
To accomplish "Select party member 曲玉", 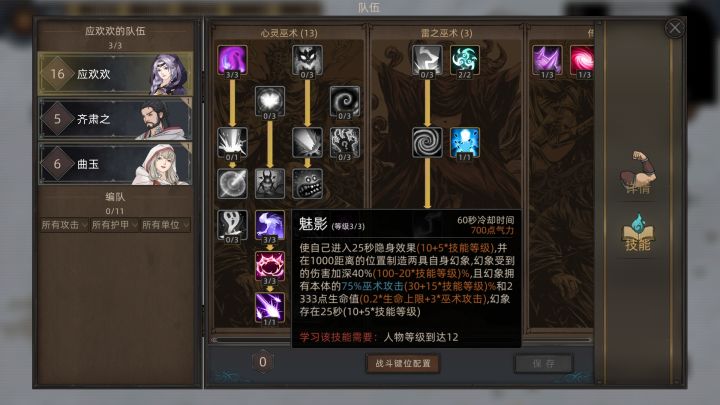I will tap(115, 164).
